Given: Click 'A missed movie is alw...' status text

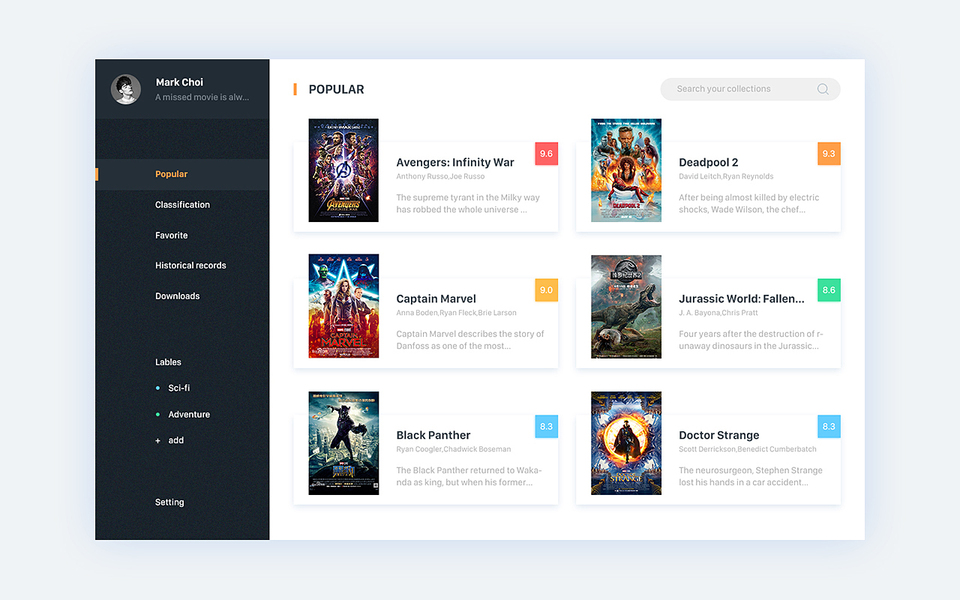Looking at the screenshot, I should pyautogui.click(x=202, y=97).
